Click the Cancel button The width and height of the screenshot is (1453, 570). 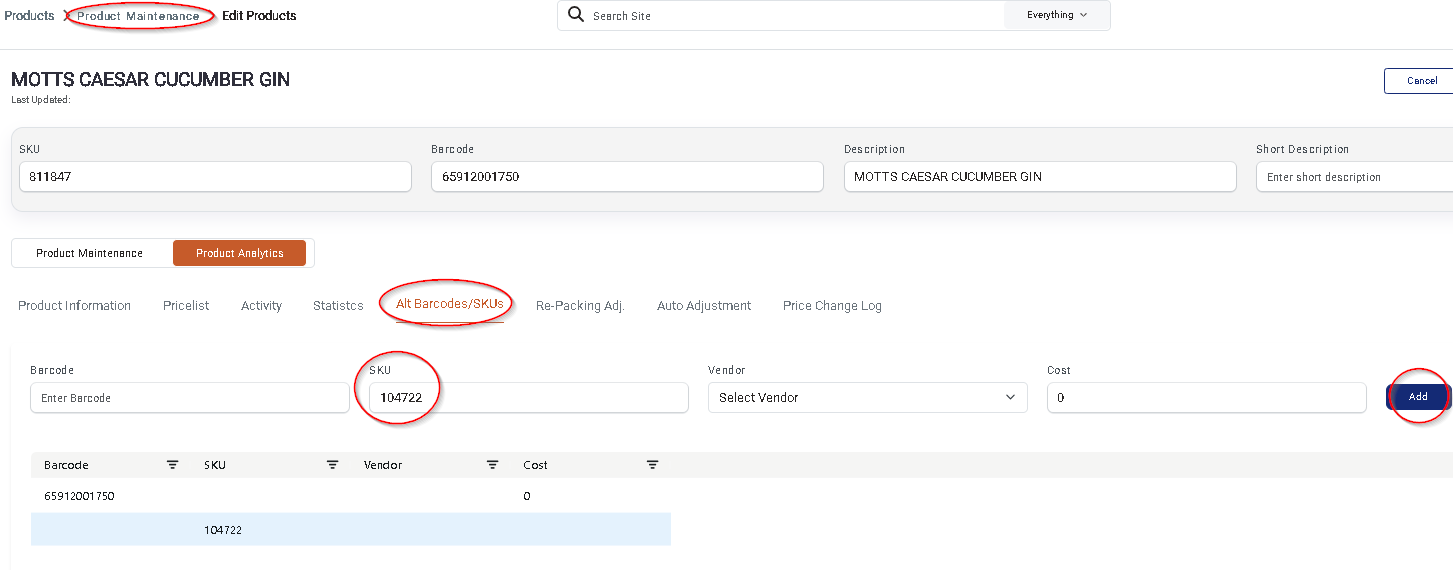(x=1420, y=81)
